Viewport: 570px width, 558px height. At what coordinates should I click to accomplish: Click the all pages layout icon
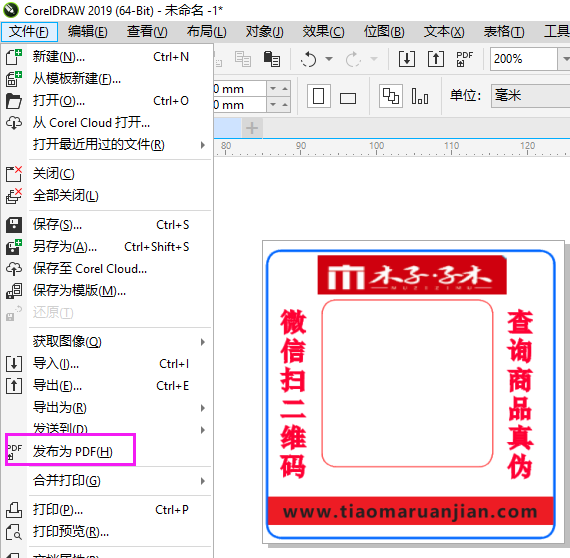[391, 96]
